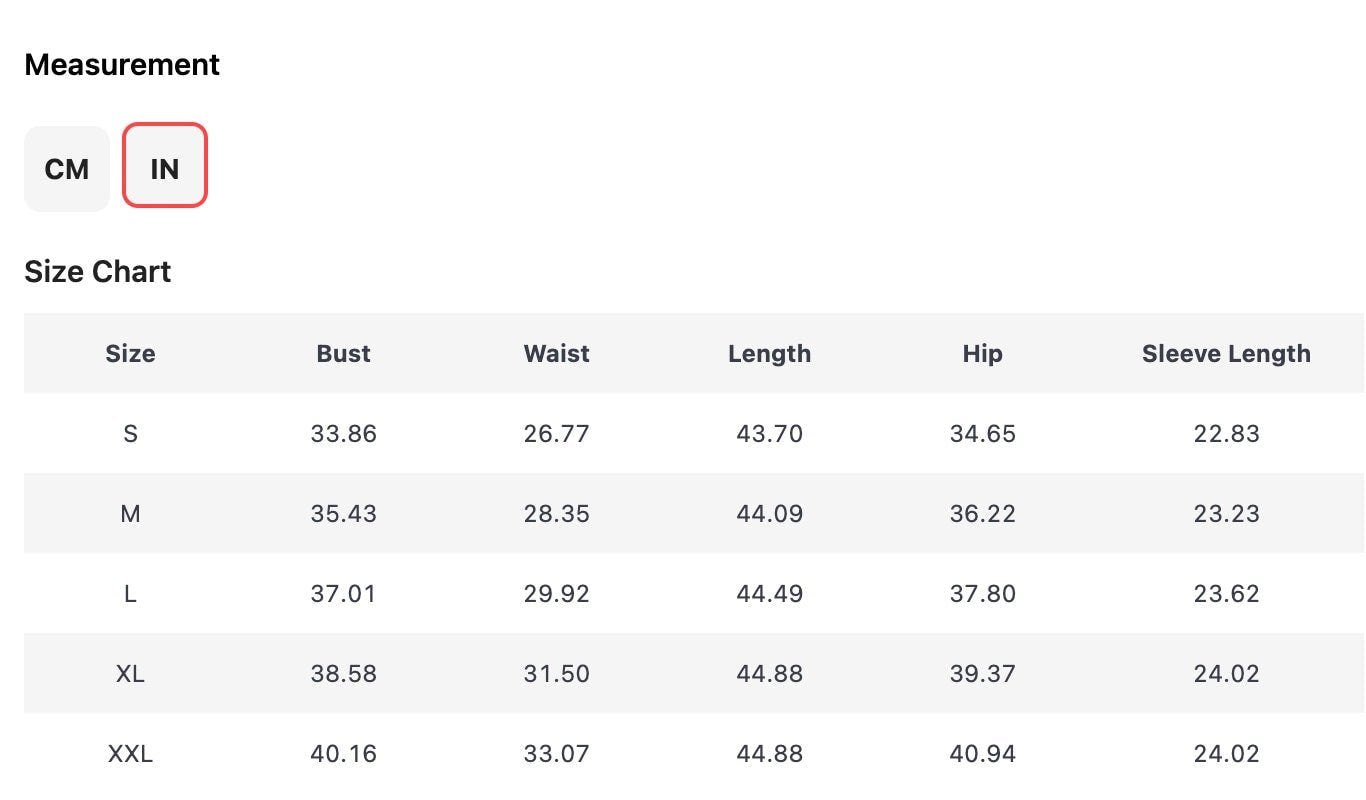Click the Sleeve Length column header
The height and width of the screenshot is (800, 1366).
coord(1226,353)
